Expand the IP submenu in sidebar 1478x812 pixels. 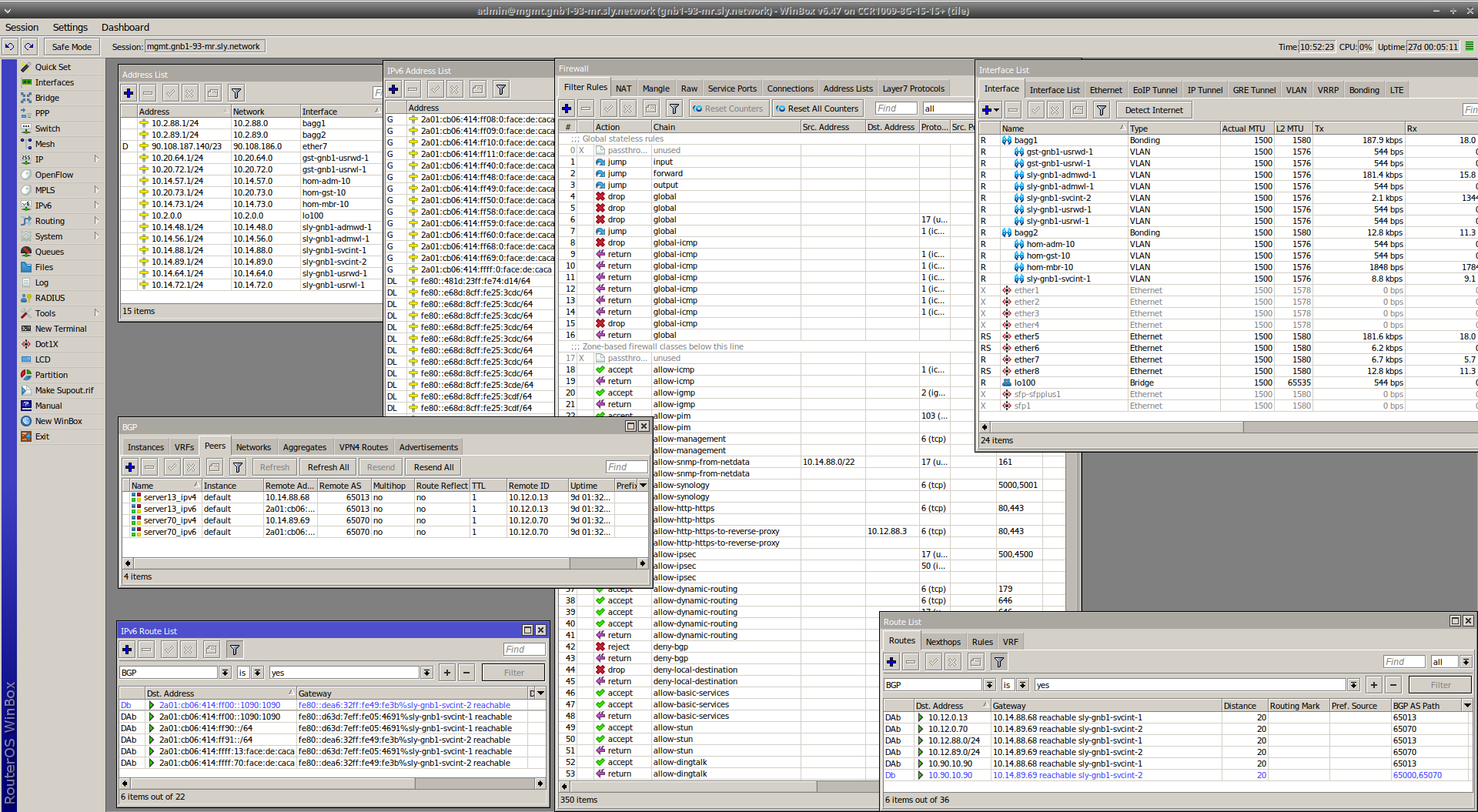click(x=96, y=159)
